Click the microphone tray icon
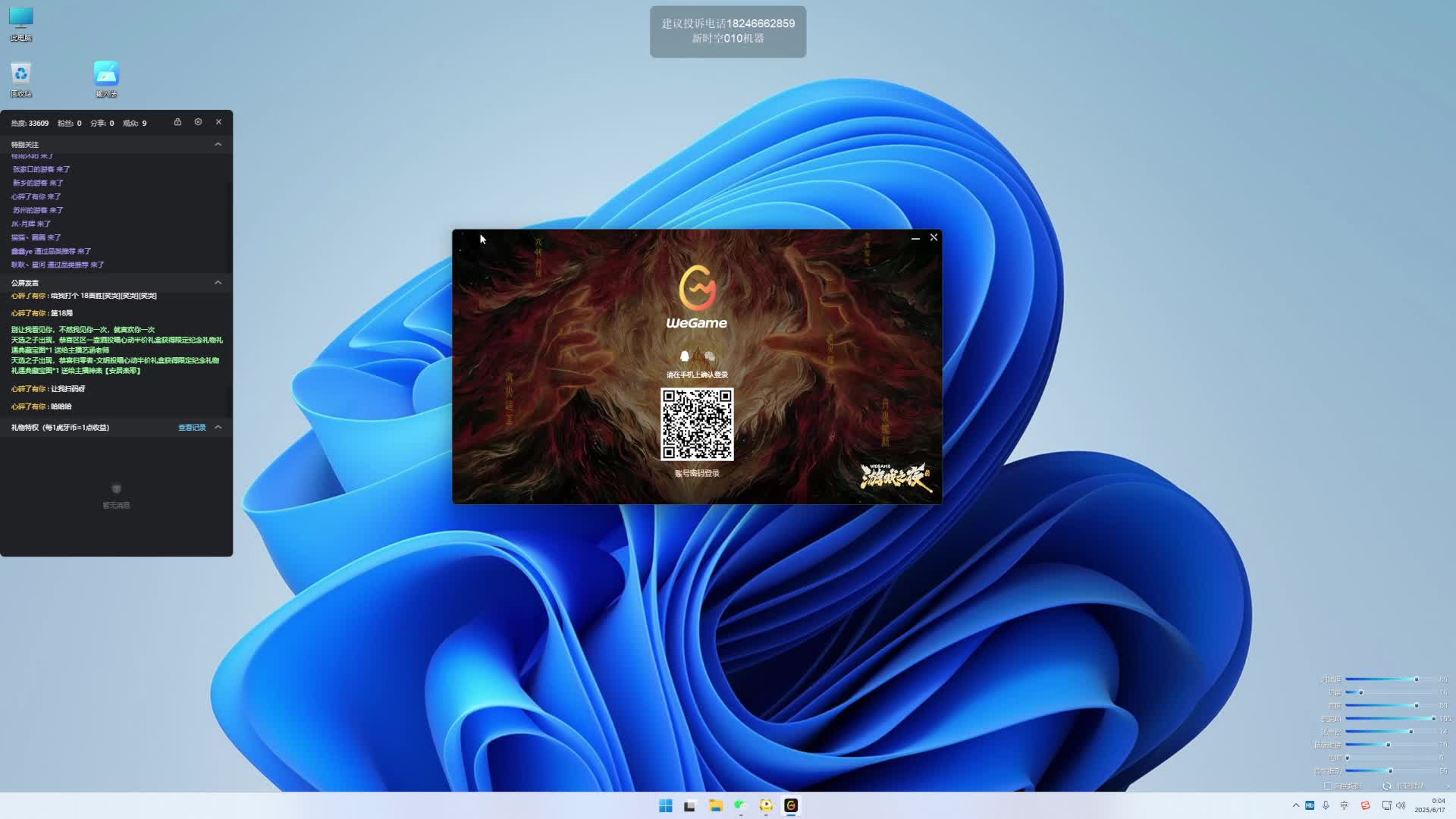This screenshot has width=1456, height=819. [x=1326, y=805]
